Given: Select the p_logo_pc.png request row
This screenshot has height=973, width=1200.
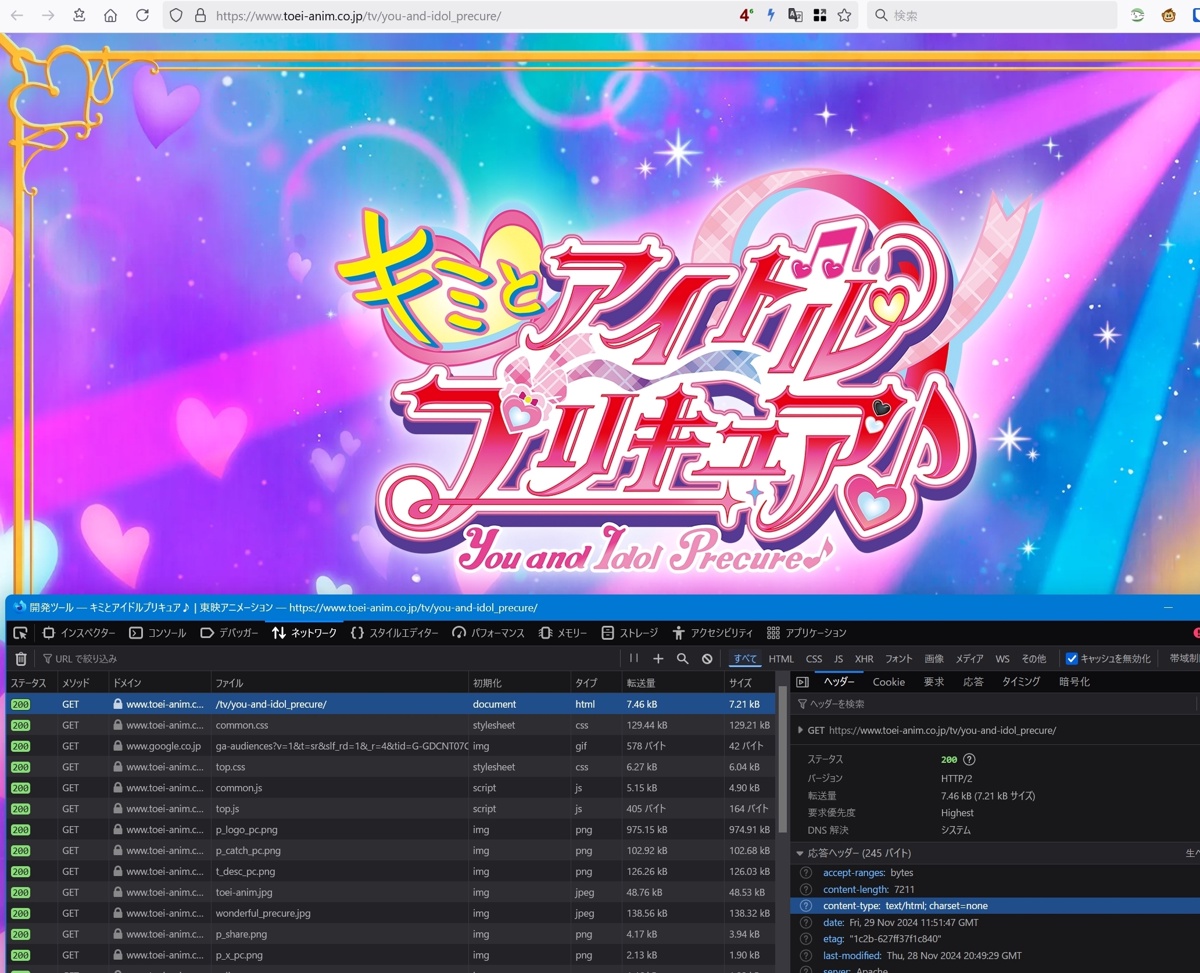Looking at the screenshot, I should (392, 829).
